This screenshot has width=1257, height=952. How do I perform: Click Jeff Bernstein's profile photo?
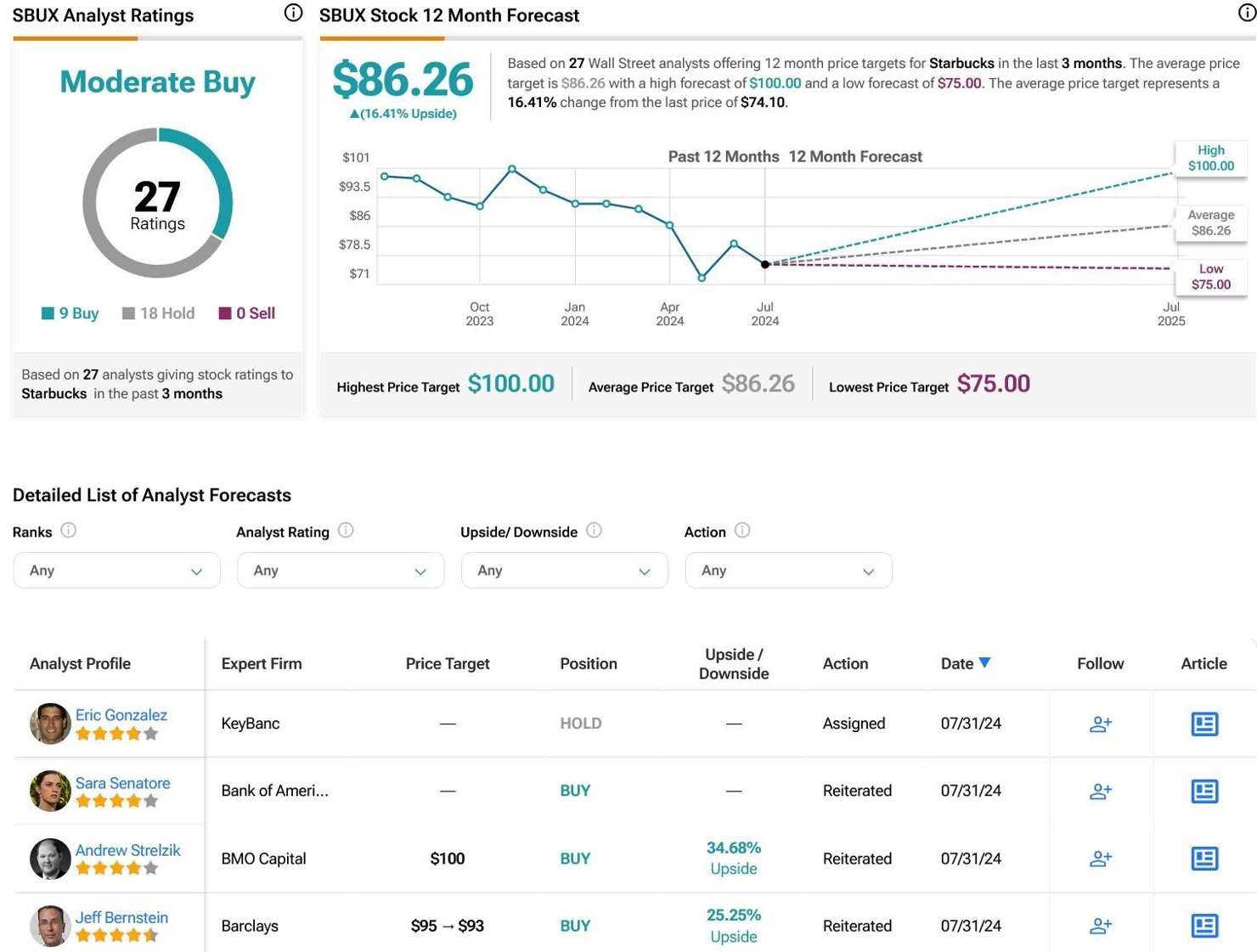pyautogui.click(x=50, y=926)
